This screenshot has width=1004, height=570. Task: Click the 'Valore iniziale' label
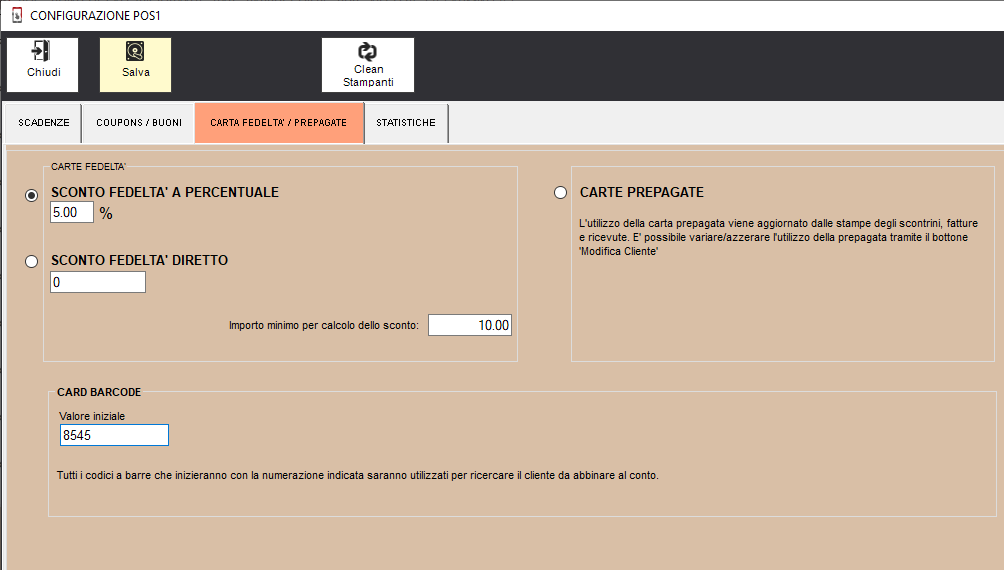tap(92, 416)
